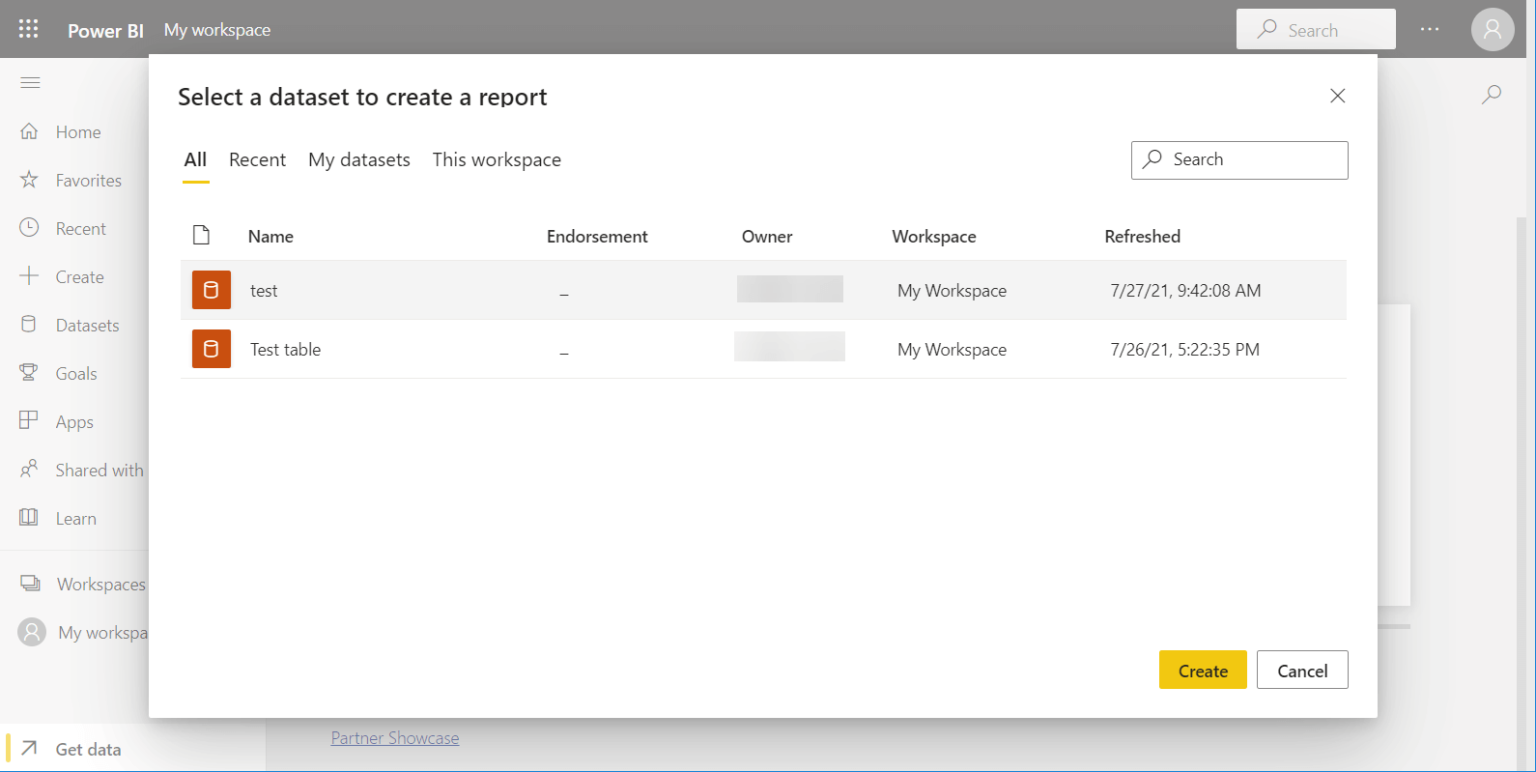Viewport: 1536px width, 772px height.
Task: Click the dataset icon beside Test table
Action: 211,349
